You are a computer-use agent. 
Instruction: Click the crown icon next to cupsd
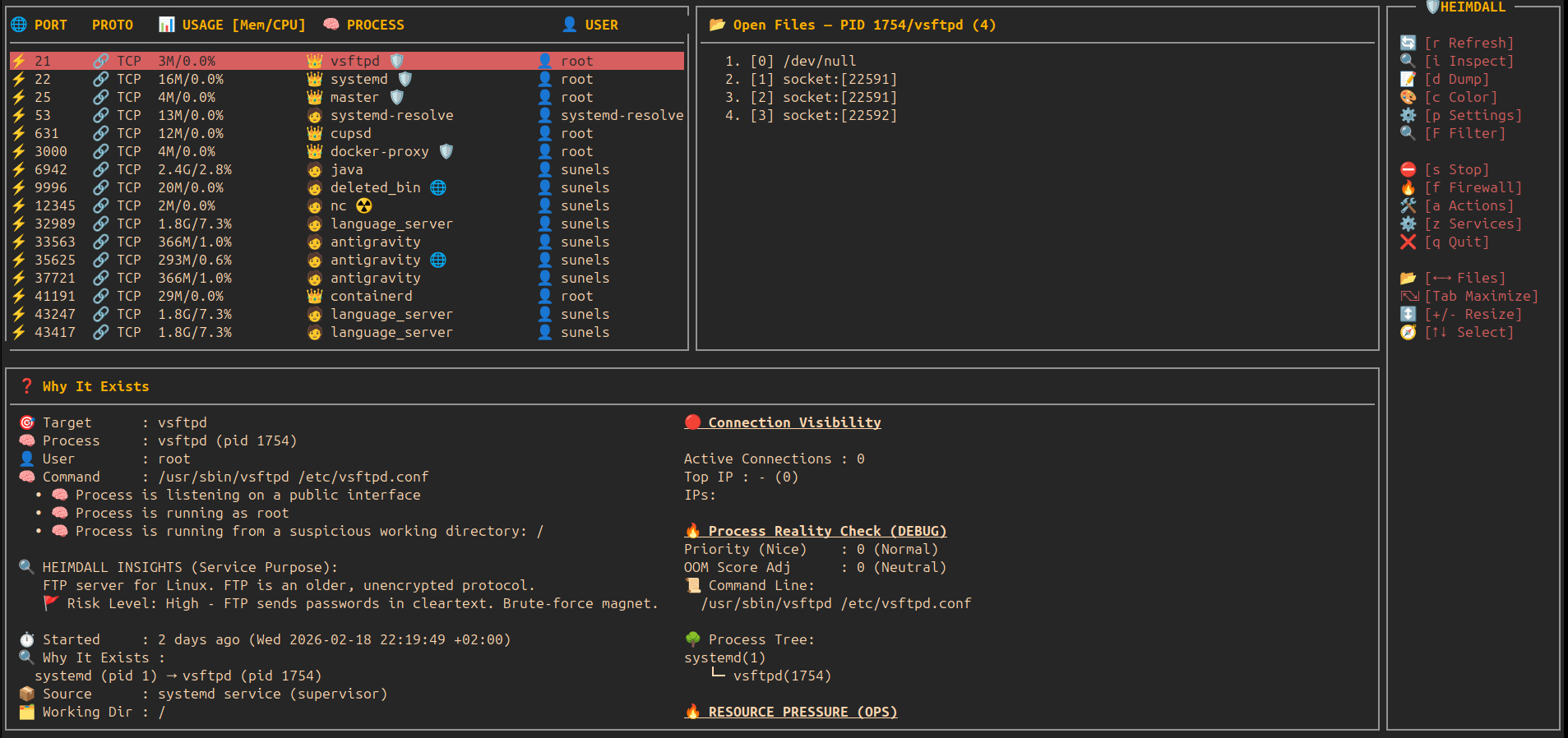(314, 133)
